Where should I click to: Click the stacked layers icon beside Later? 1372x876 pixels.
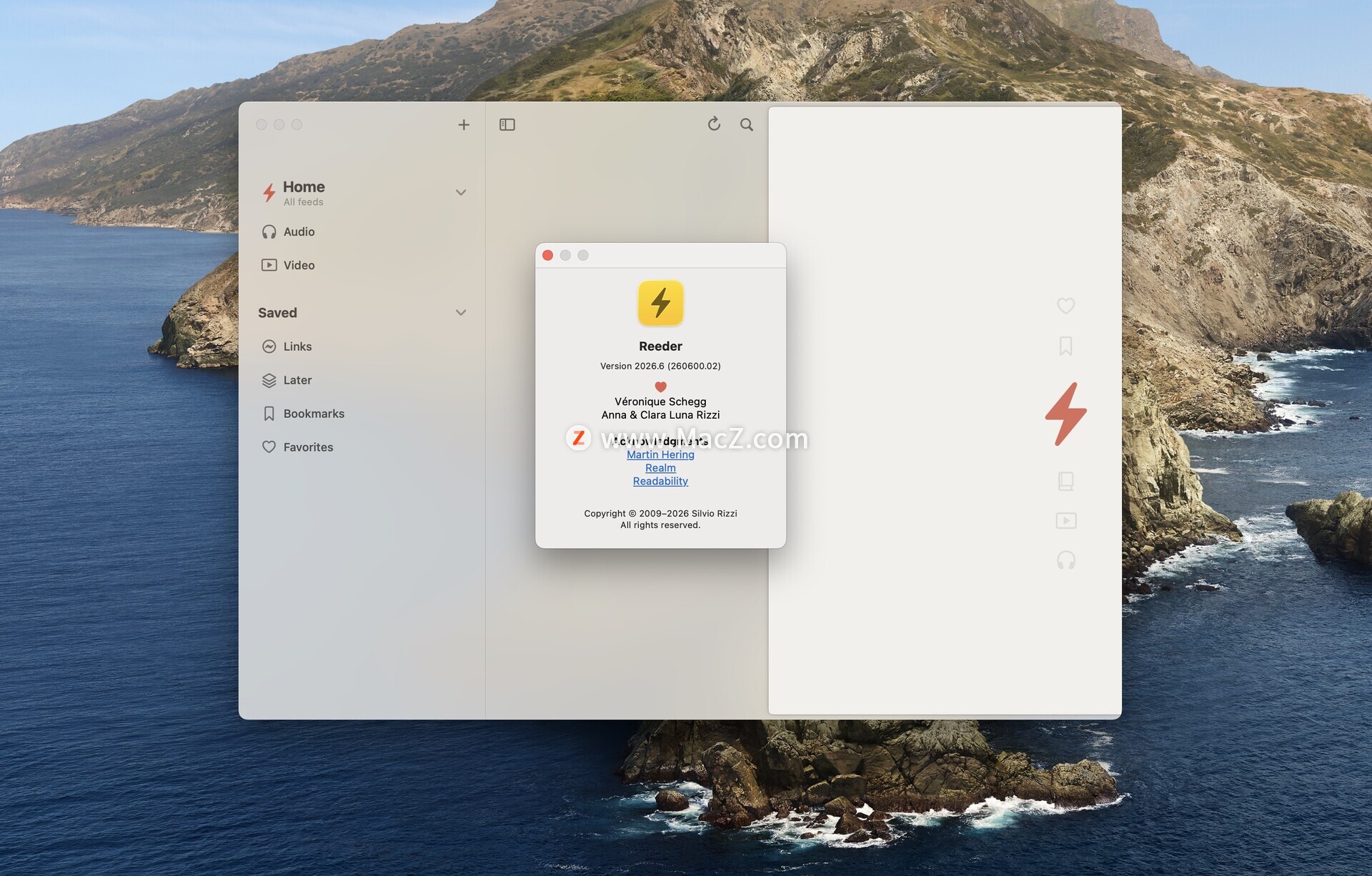point(269,380)
